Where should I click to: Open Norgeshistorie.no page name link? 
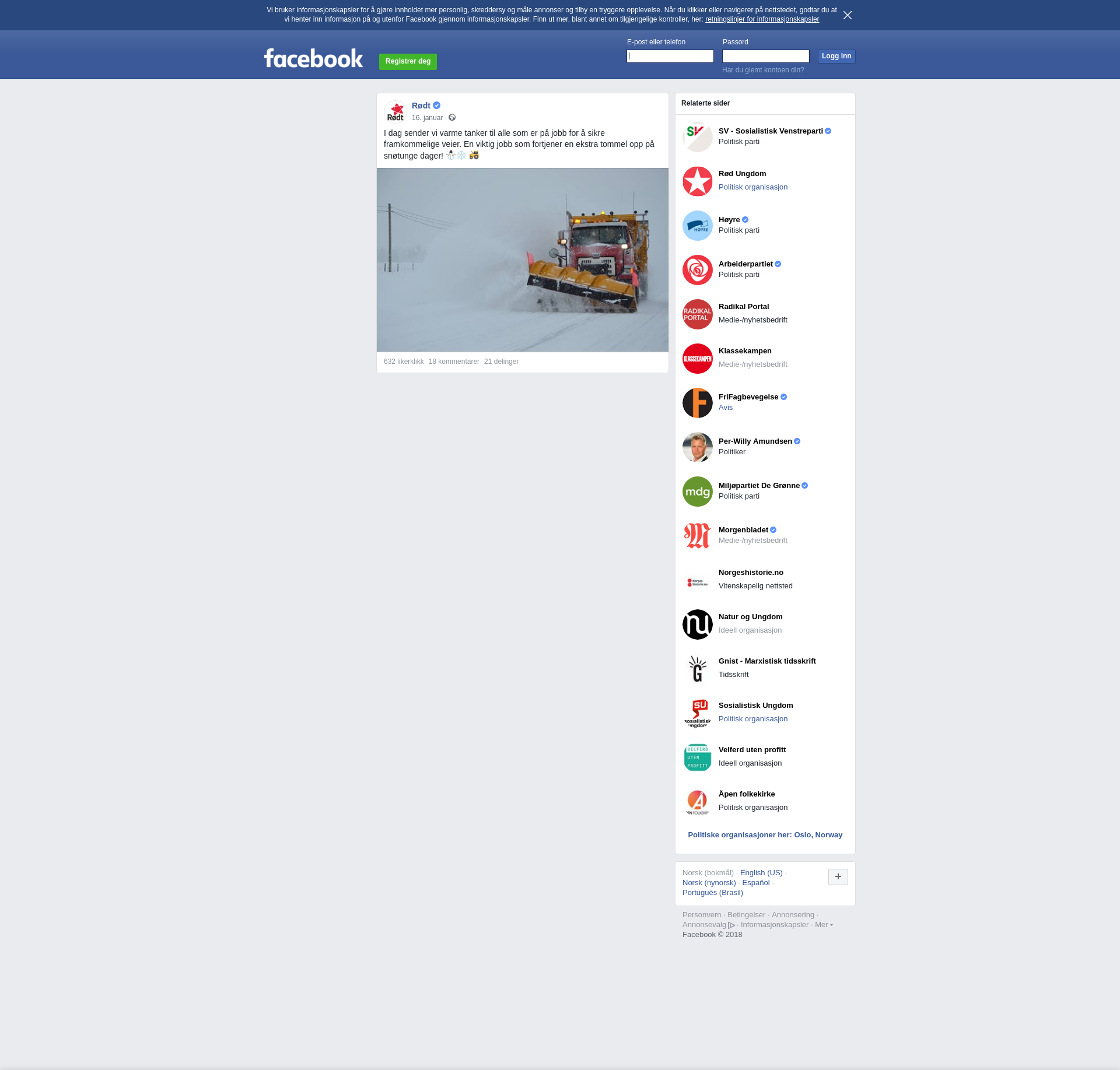pos(751,573)
